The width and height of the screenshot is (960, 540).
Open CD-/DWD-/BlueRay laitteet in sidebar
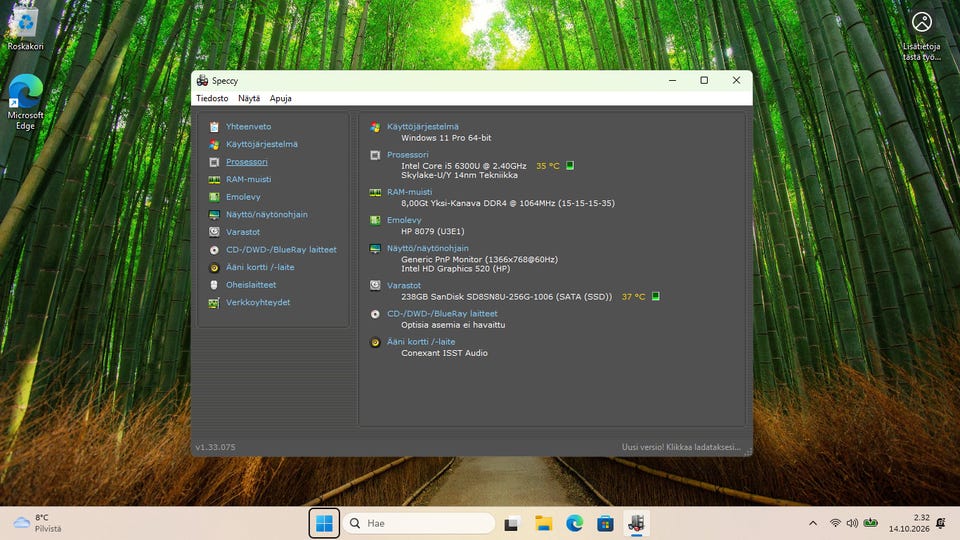[281, 250]
